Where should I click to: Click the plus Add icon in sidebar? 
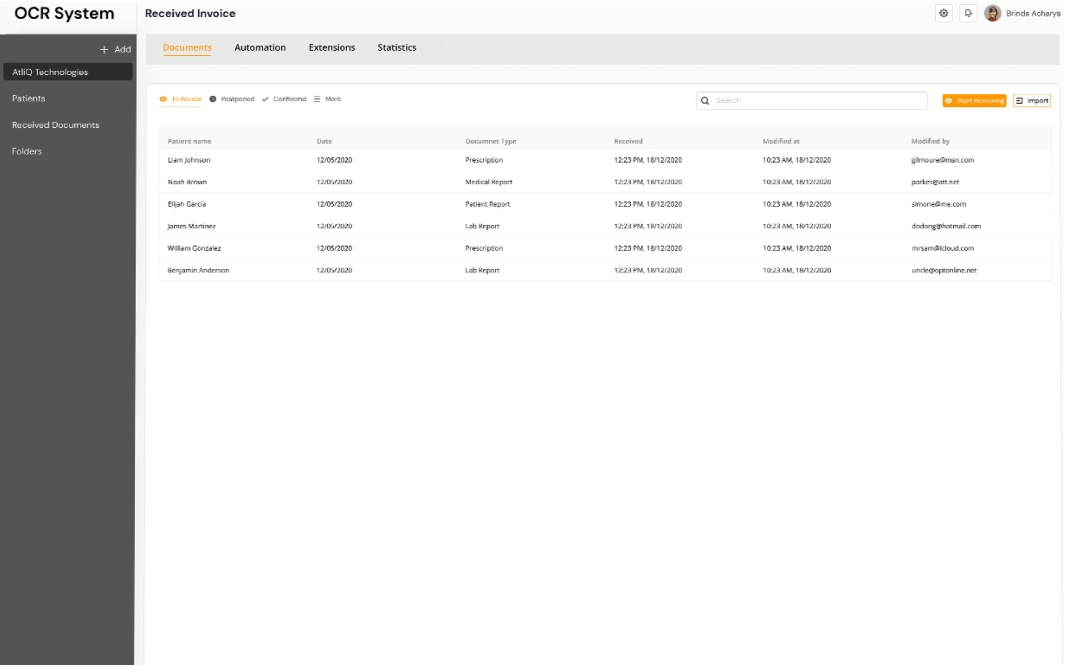click(x=105, y=49)
